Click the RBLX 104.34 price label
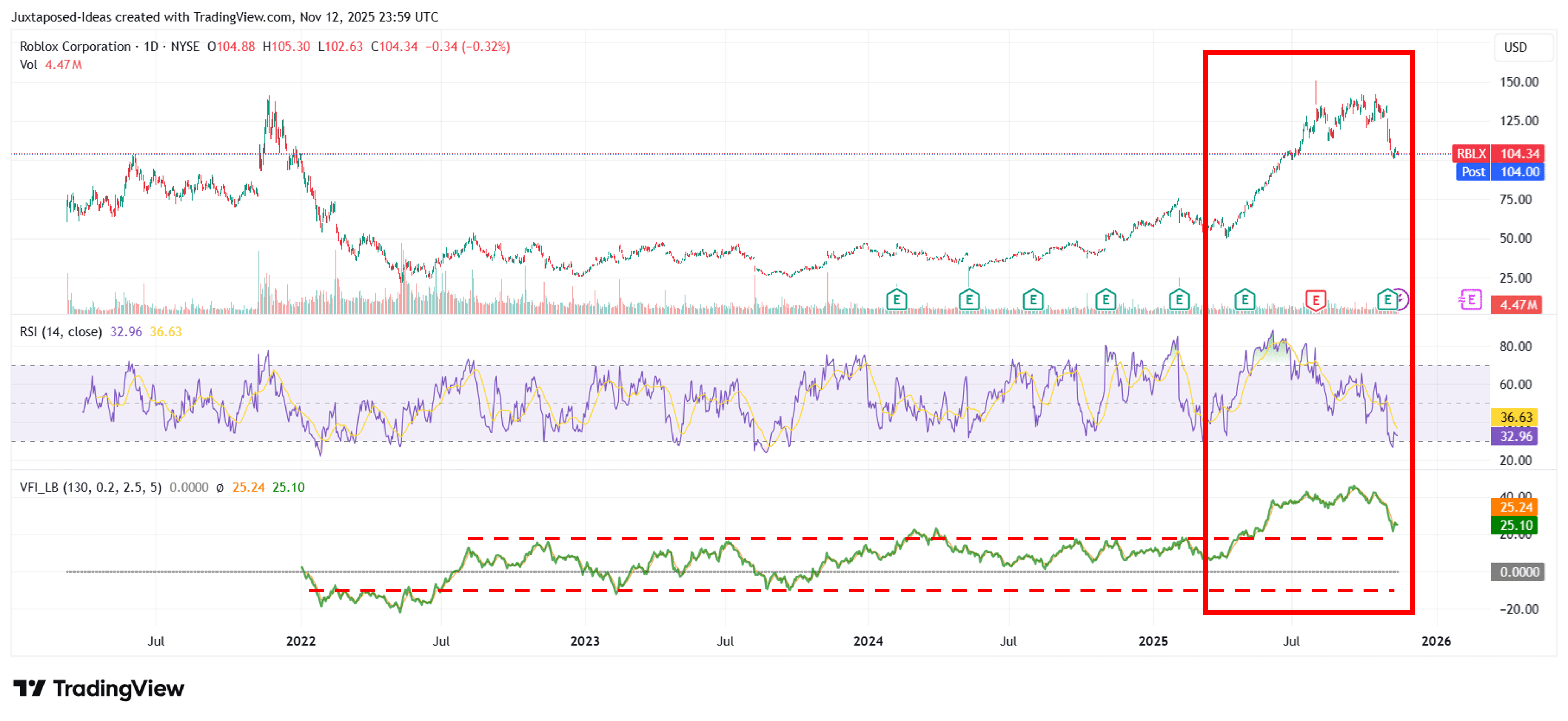 pyautogui.click(x=1498, y=154)
